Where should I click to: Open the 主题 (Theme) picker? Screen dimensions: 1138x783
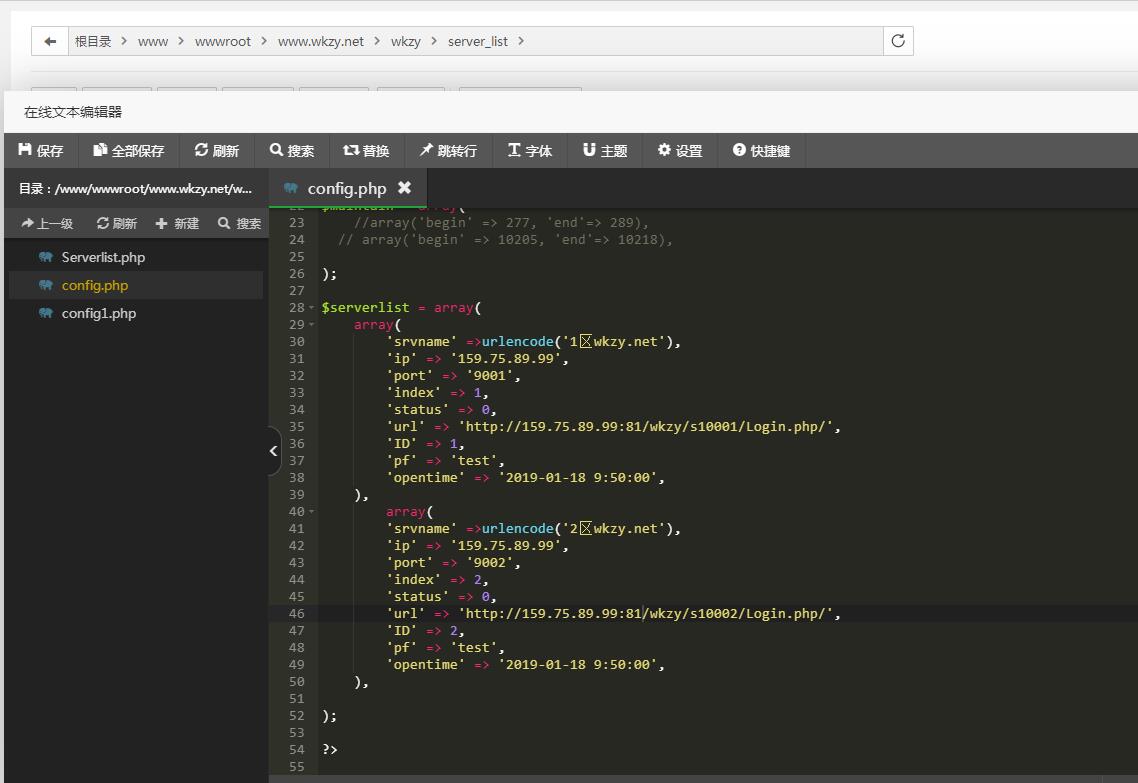click(605, 151)
